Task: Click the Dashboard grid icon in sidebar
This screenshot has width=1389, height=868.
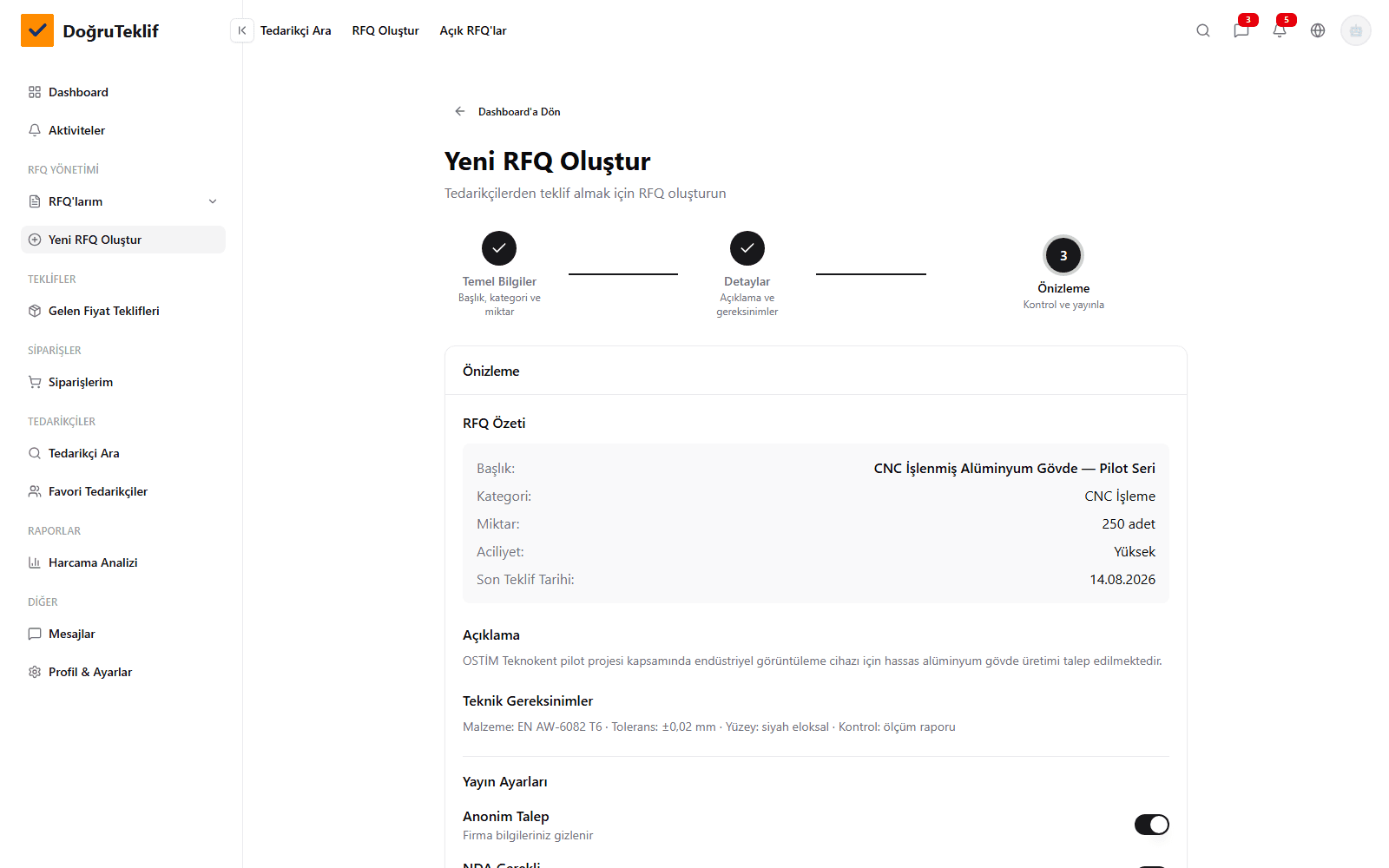Action: [35, 92]
